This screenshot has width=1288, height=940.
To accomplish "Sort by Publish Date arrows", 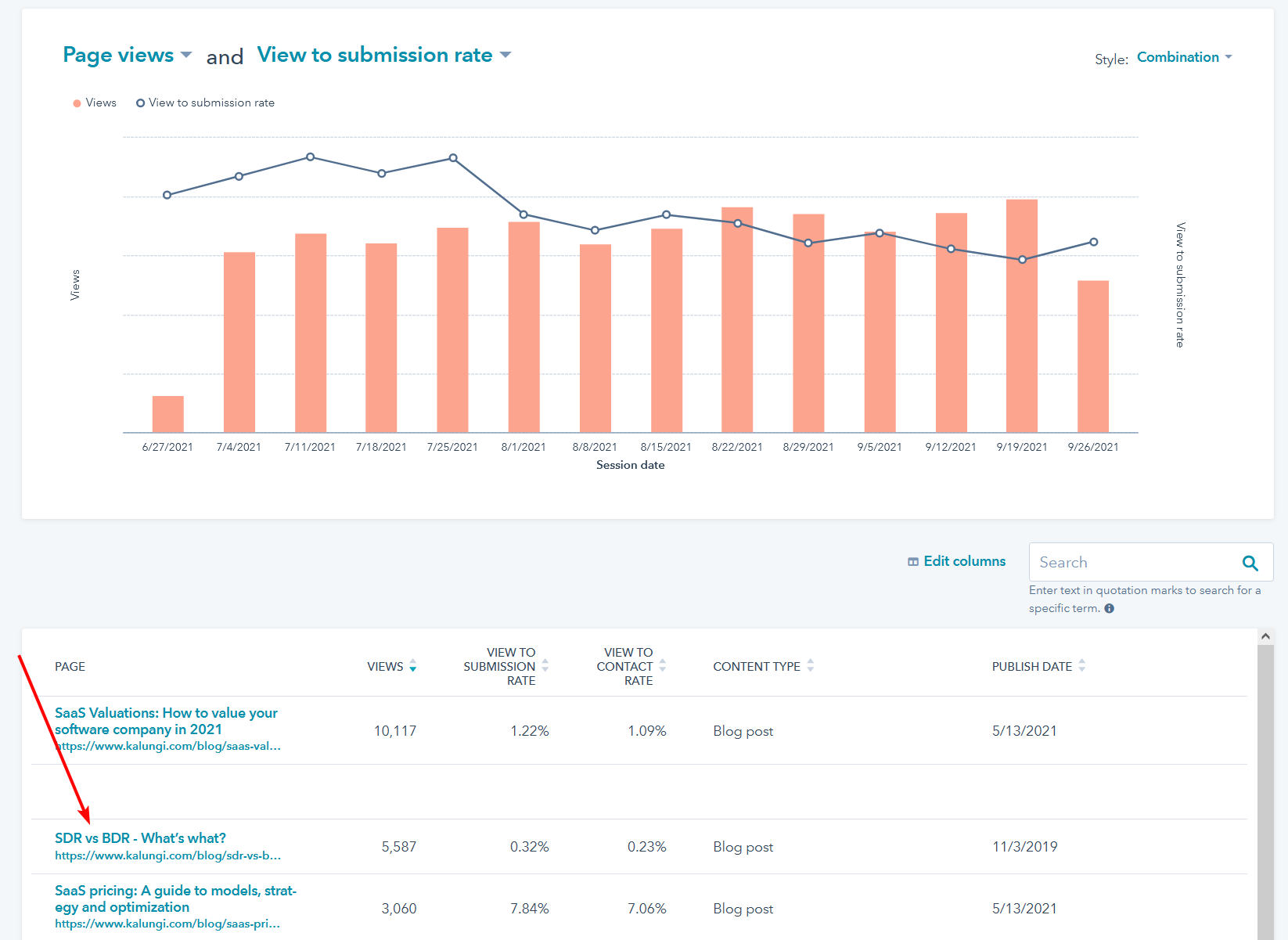I will tap(1081, 666).
